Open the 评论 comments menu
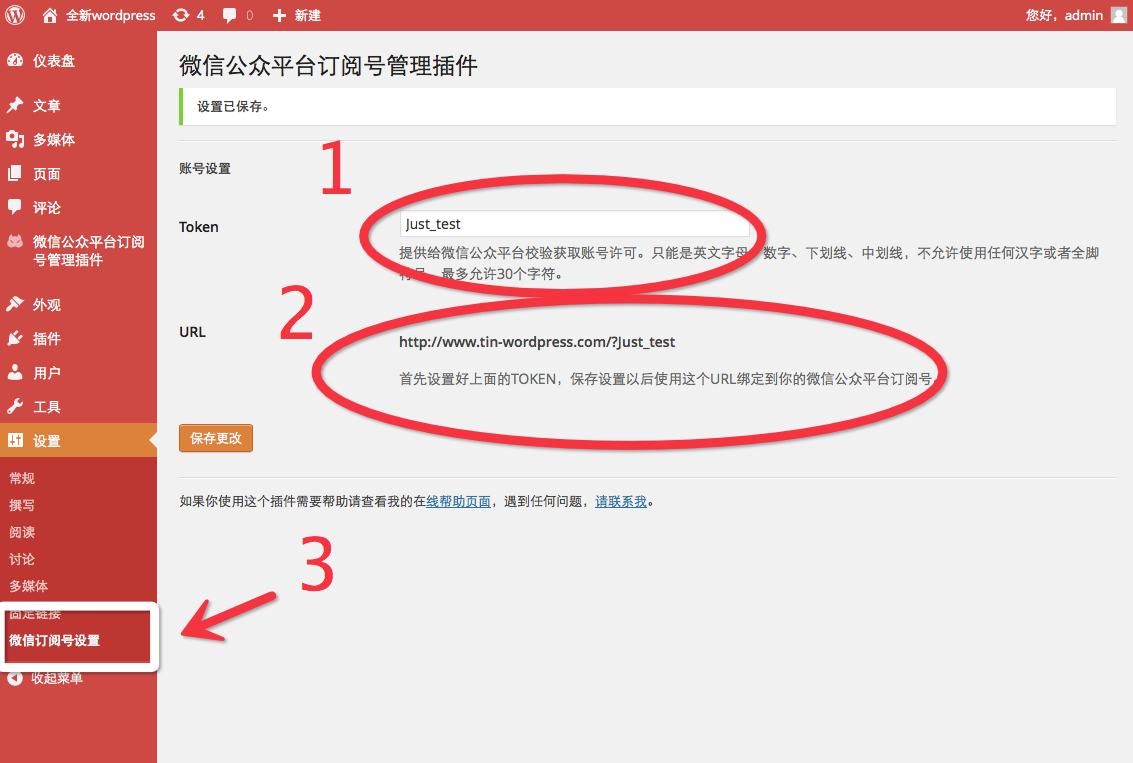Screen dimensions: 1133x763 point(47,208)
